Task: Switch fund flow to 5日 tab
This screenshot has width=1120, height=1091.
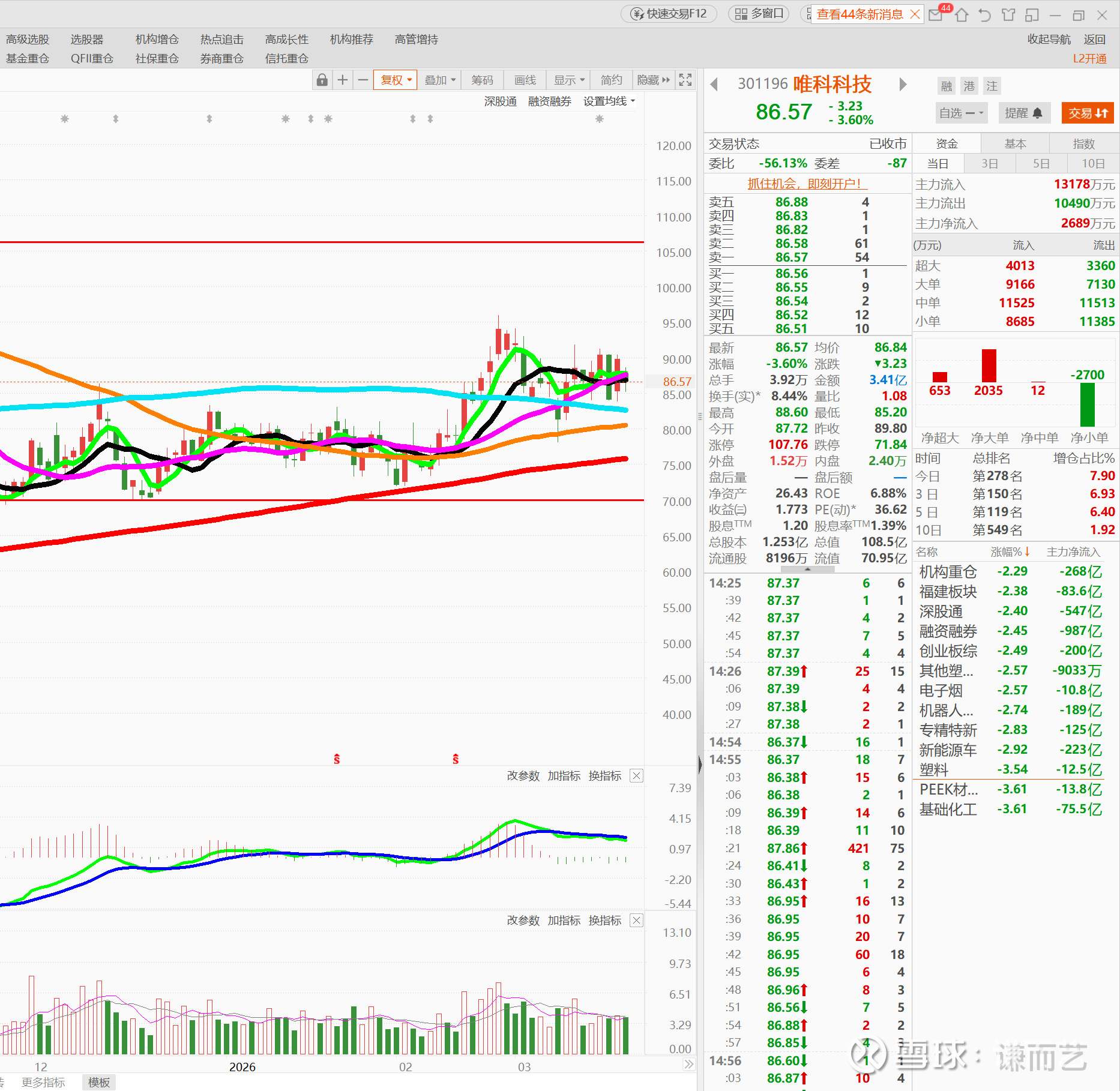Action: pyautogui.click(x=1041, y=163)
